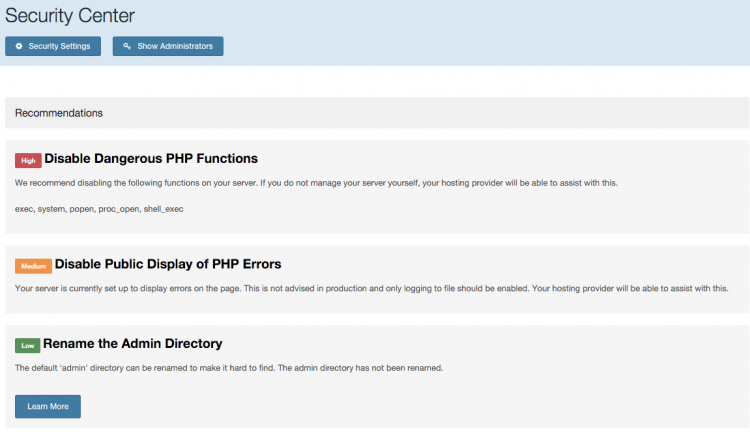Screen dimensions: 750x432
Task: Select the orange Medium severity badge
Action: (33, 266)
